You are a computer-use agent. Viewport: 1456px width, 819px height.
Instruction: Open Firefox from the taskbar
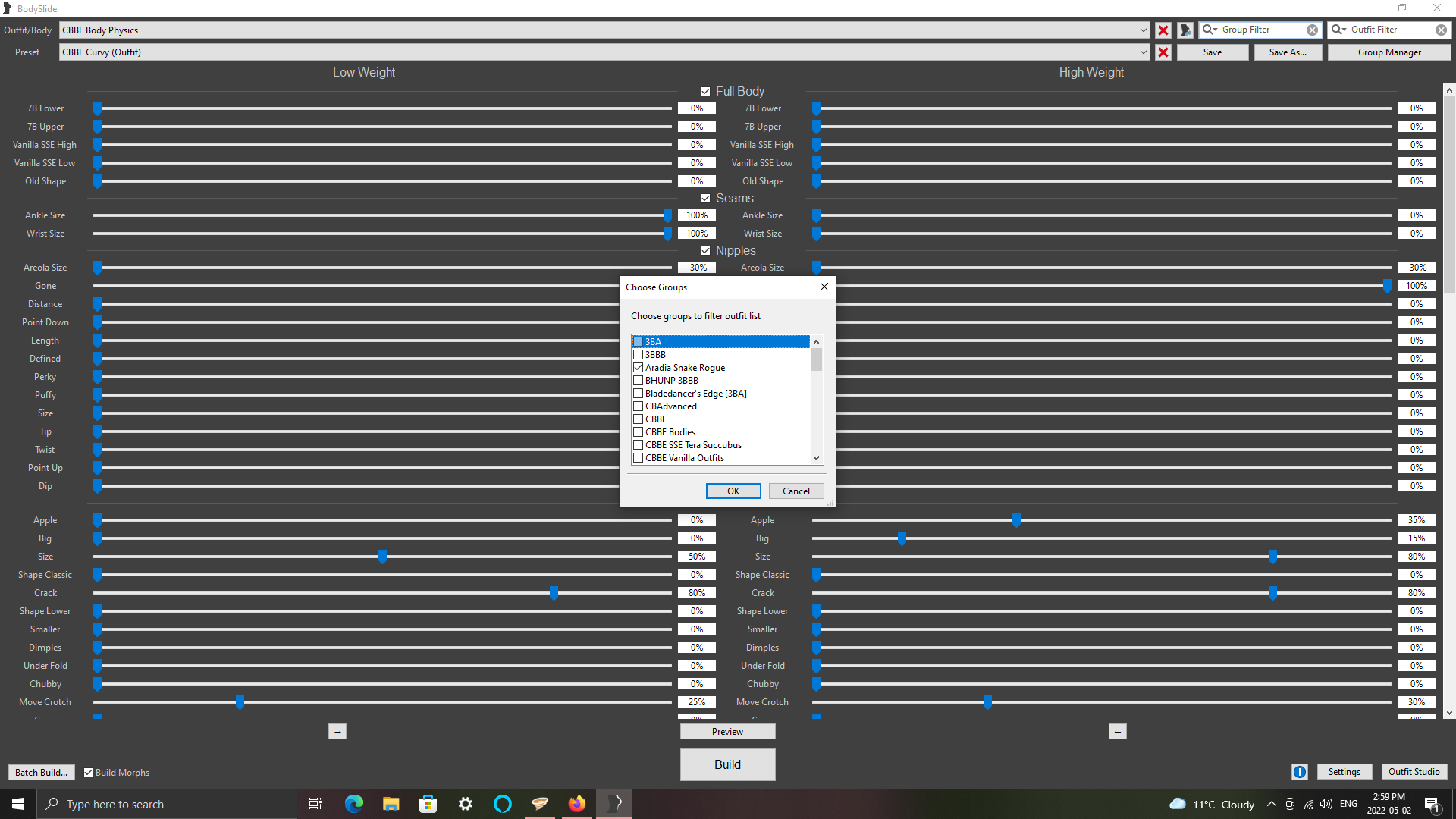(x=577, y=804)
